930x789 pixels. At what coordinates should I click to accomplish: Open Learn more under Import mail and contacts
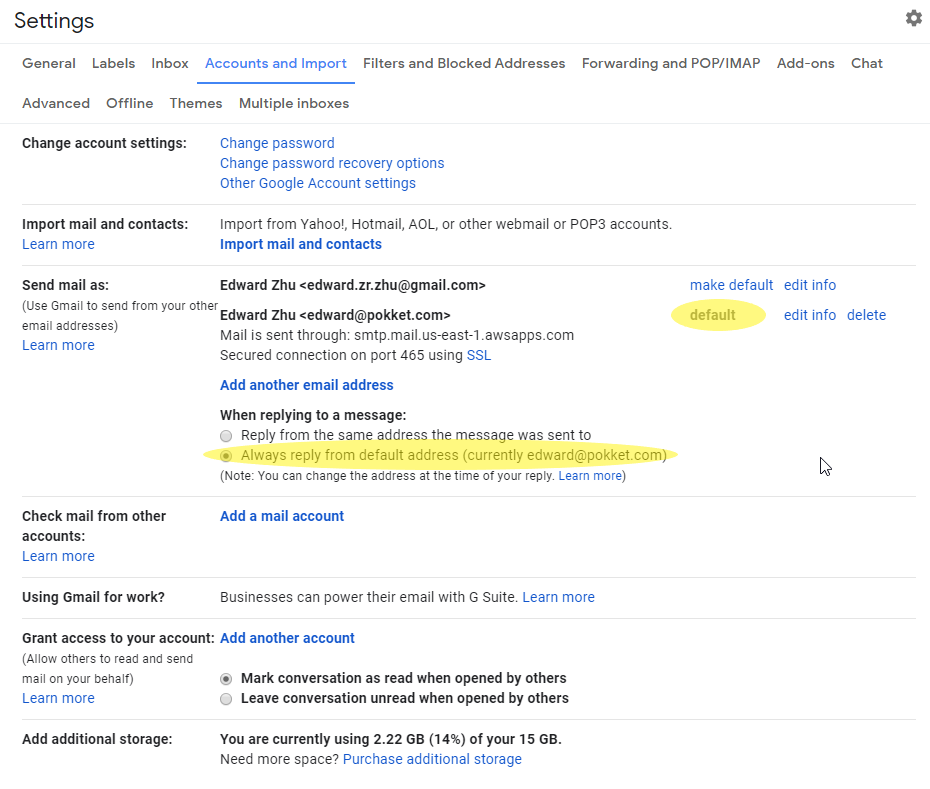pyautogui.click(x=58, y=244)
